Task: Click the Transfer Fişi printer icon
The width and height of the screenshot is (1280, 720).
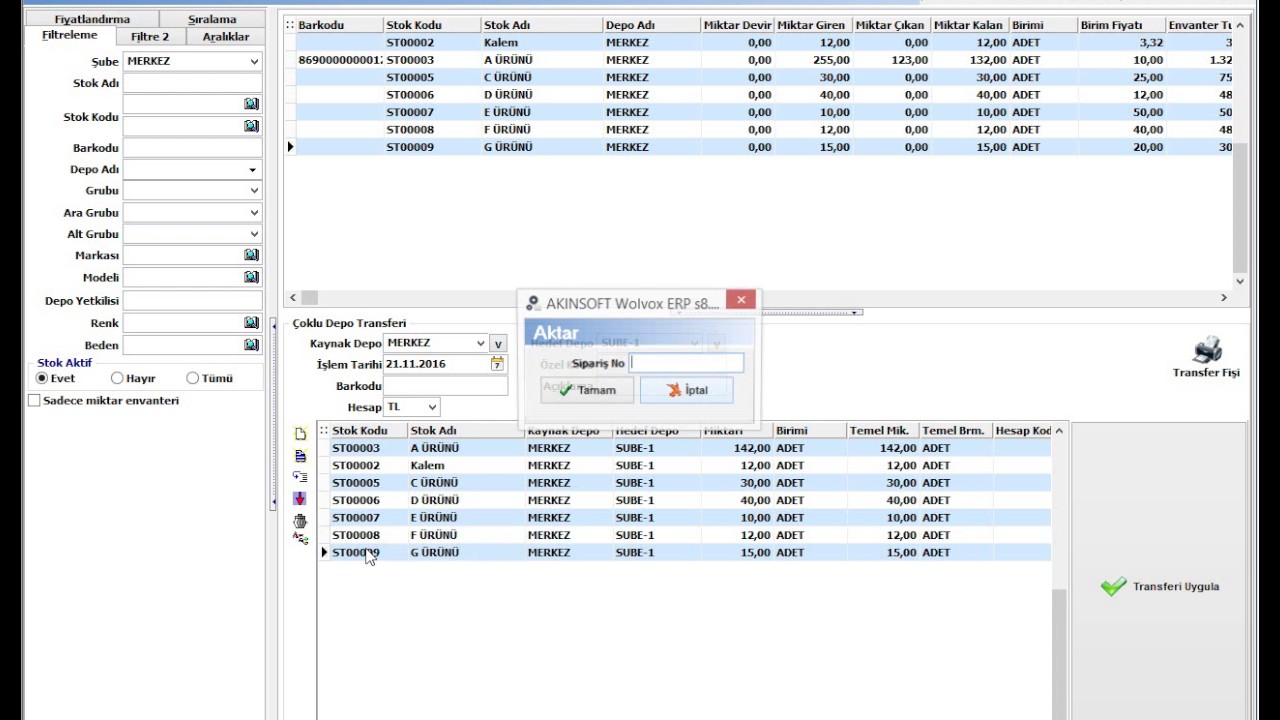Action: [x=1206, y=350]
